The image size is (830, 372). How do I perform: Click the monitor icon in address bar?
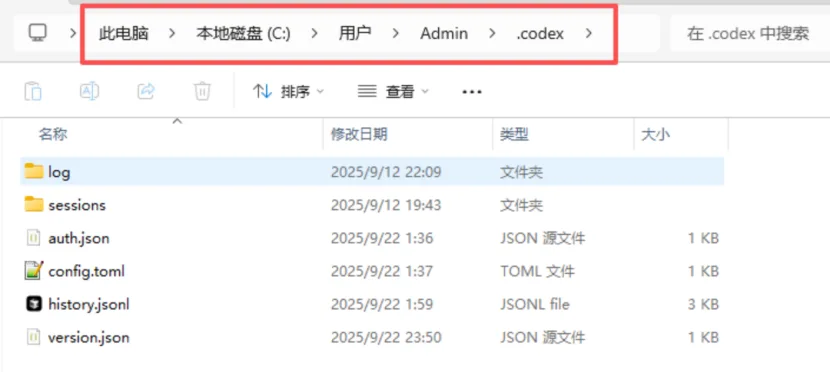click(38, 33)
